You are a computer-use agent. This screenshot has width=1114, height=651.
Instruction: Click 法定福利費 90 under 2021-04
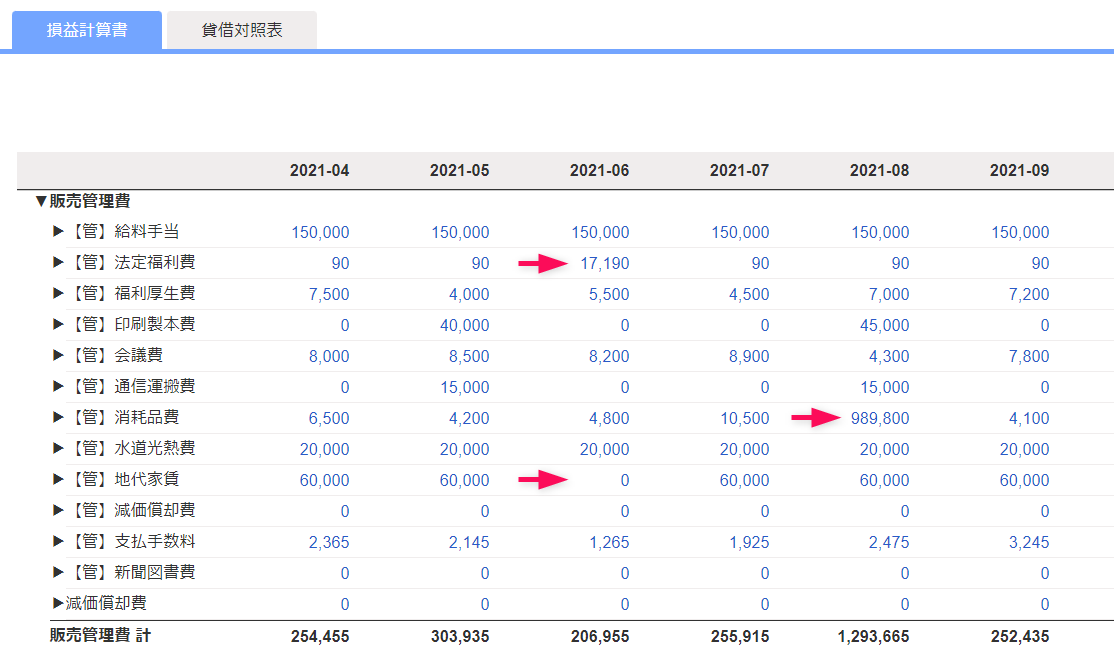pyautogui.click(x=340, y=264)
